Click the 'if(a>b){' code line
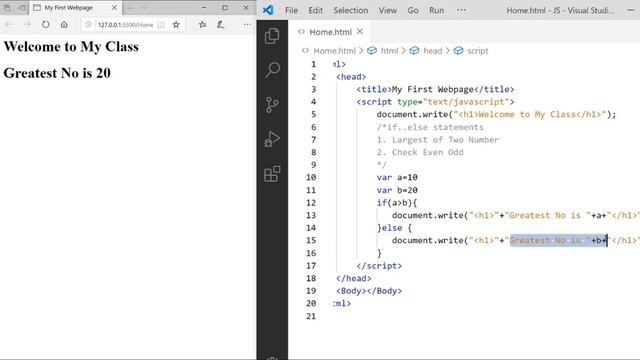Screen dimensions: 640x360 [x=397, y=203]
